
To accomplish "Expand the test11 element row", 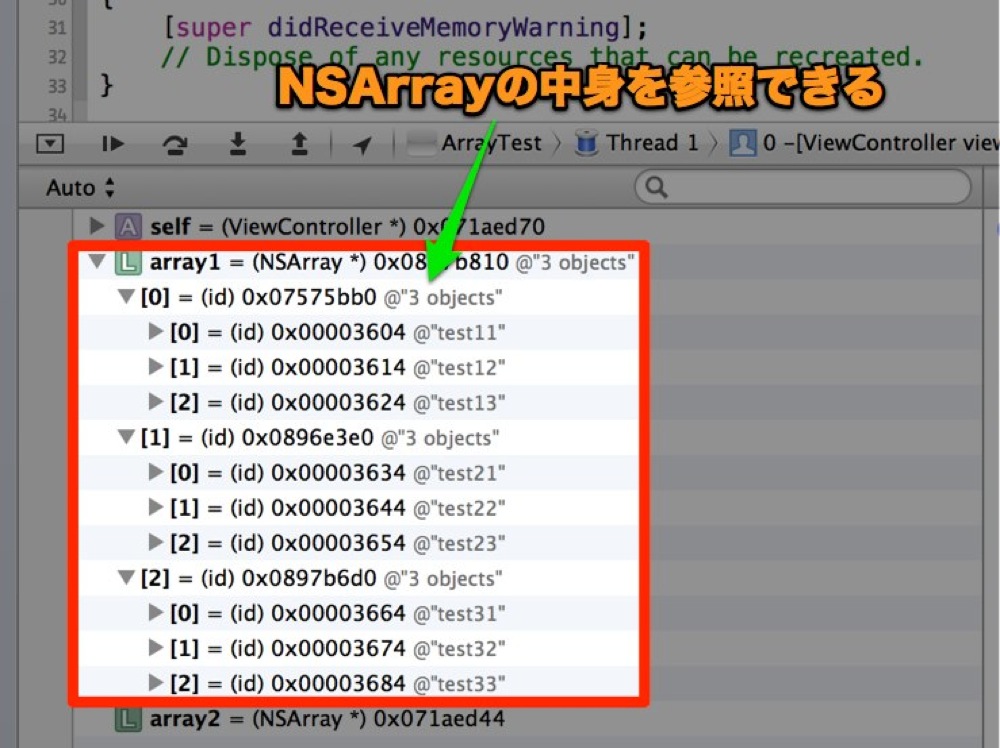I will click(x=156, y=332).
